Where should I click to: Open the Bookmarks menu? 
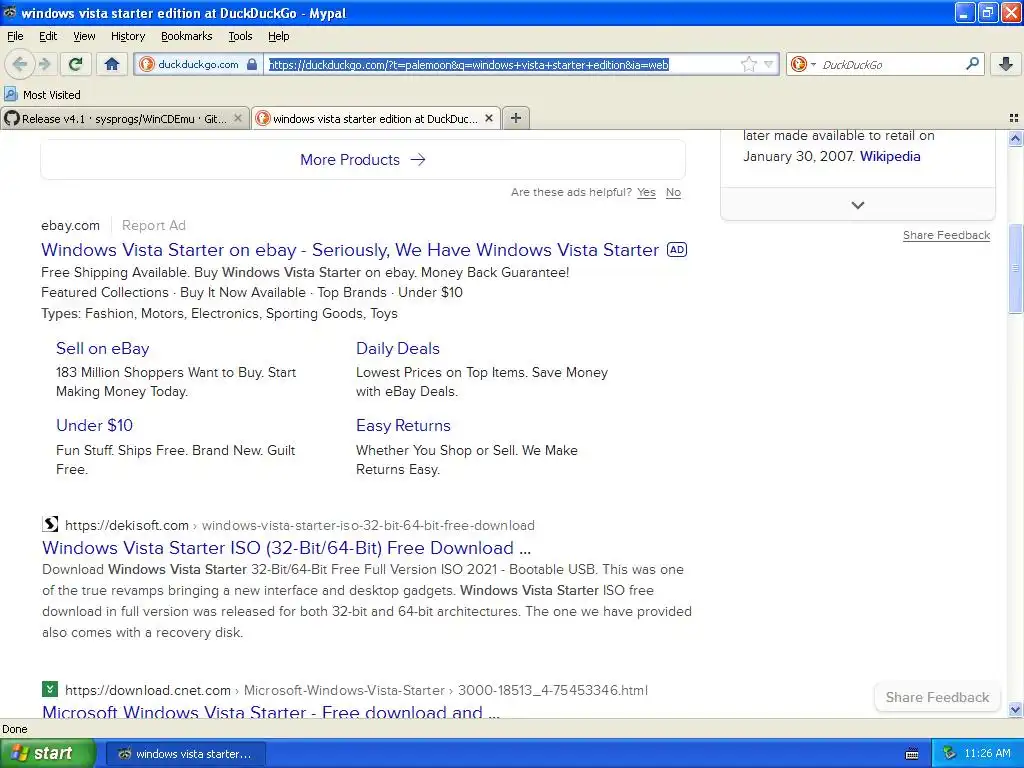pos(187,36)
